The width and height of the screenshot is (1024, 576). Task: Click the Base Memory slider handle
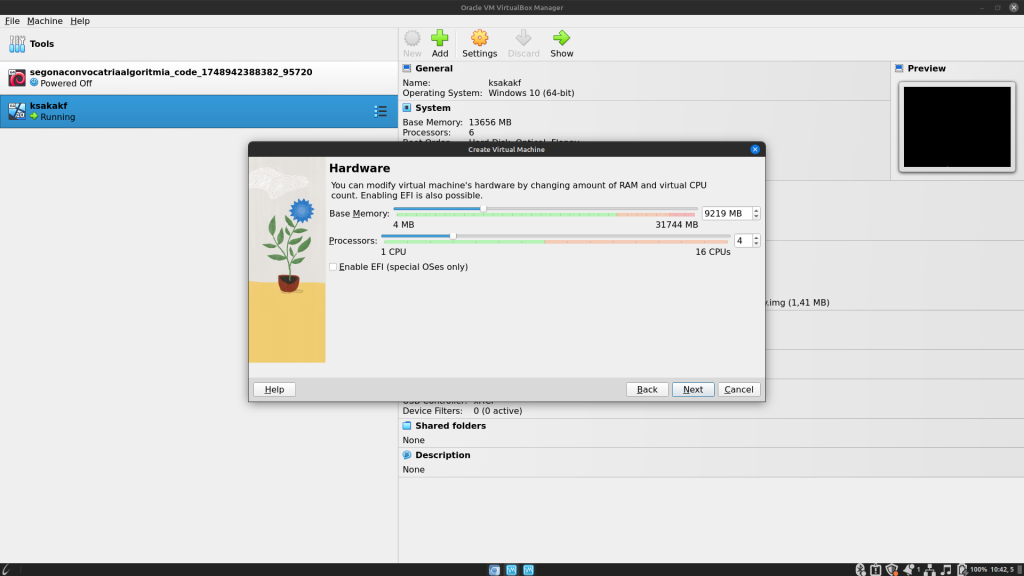(x=483, y=209)
